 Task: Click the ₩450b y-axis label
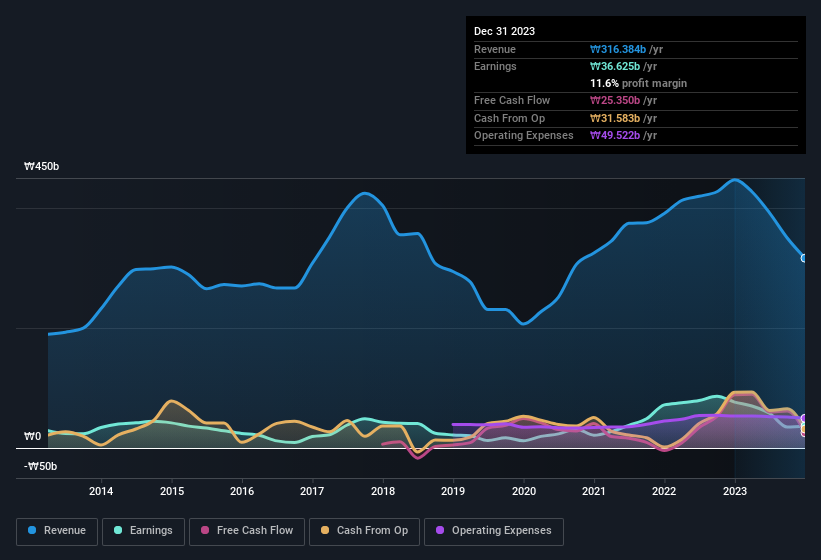coord(41,167)
